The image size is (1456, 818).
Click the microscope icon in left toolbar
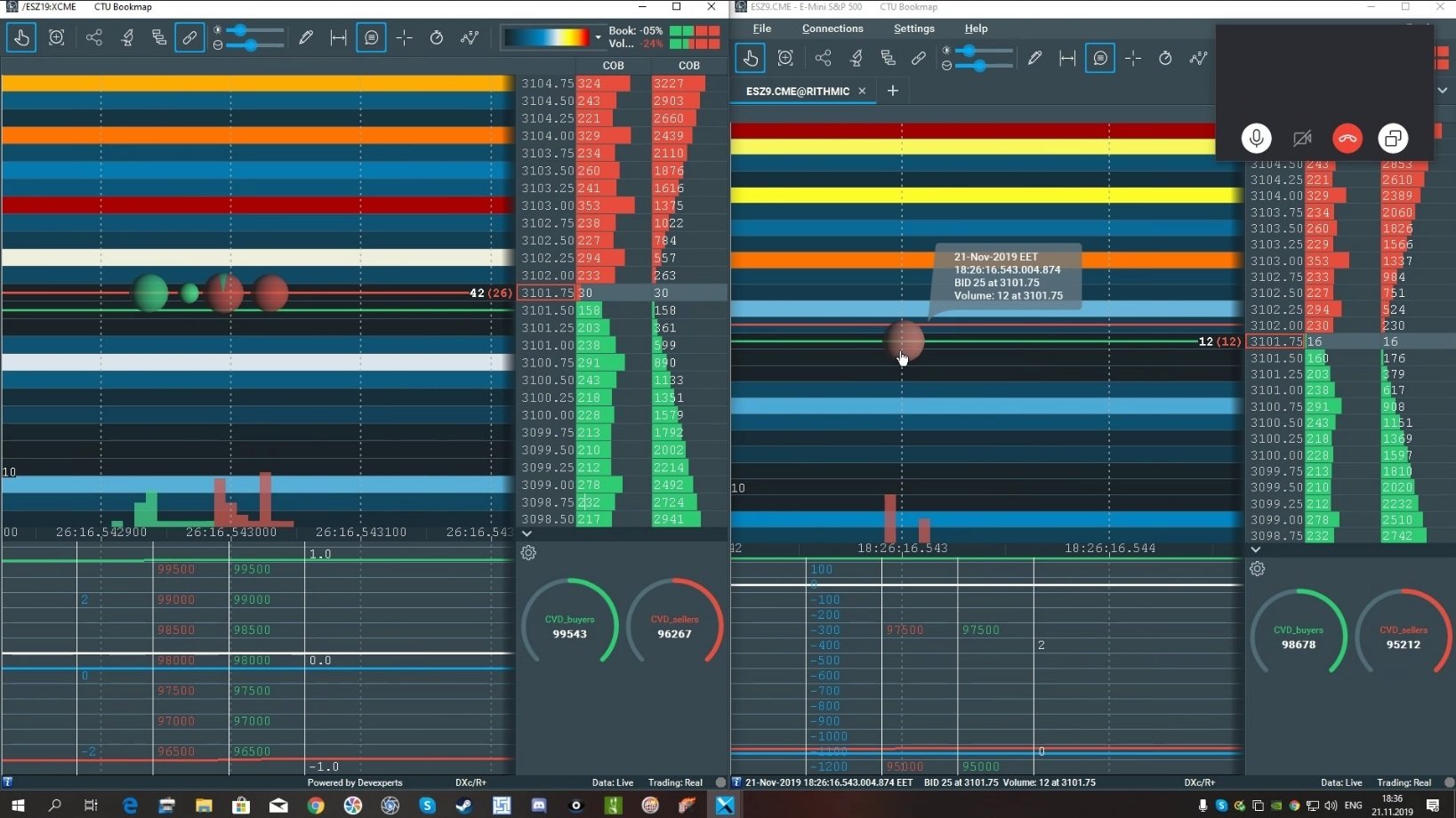coord(127,37)
